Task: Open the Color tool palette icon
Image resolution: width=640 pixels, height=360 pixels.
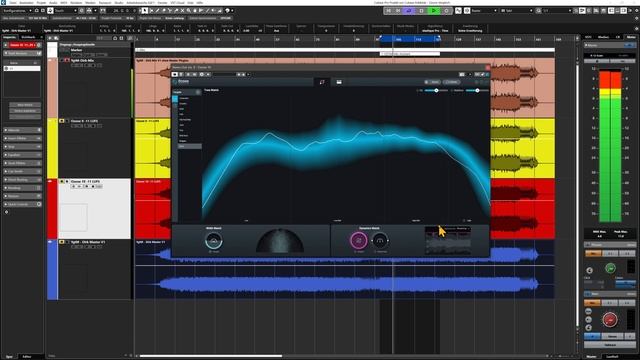Action: 228,11
